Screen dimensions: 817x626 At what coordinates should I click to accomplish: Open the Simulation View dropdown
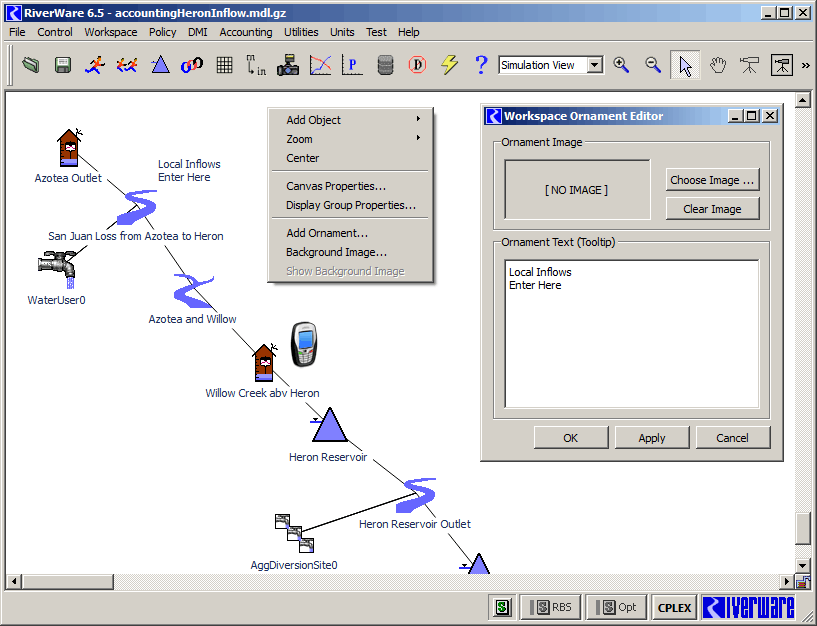click(595, 65)
